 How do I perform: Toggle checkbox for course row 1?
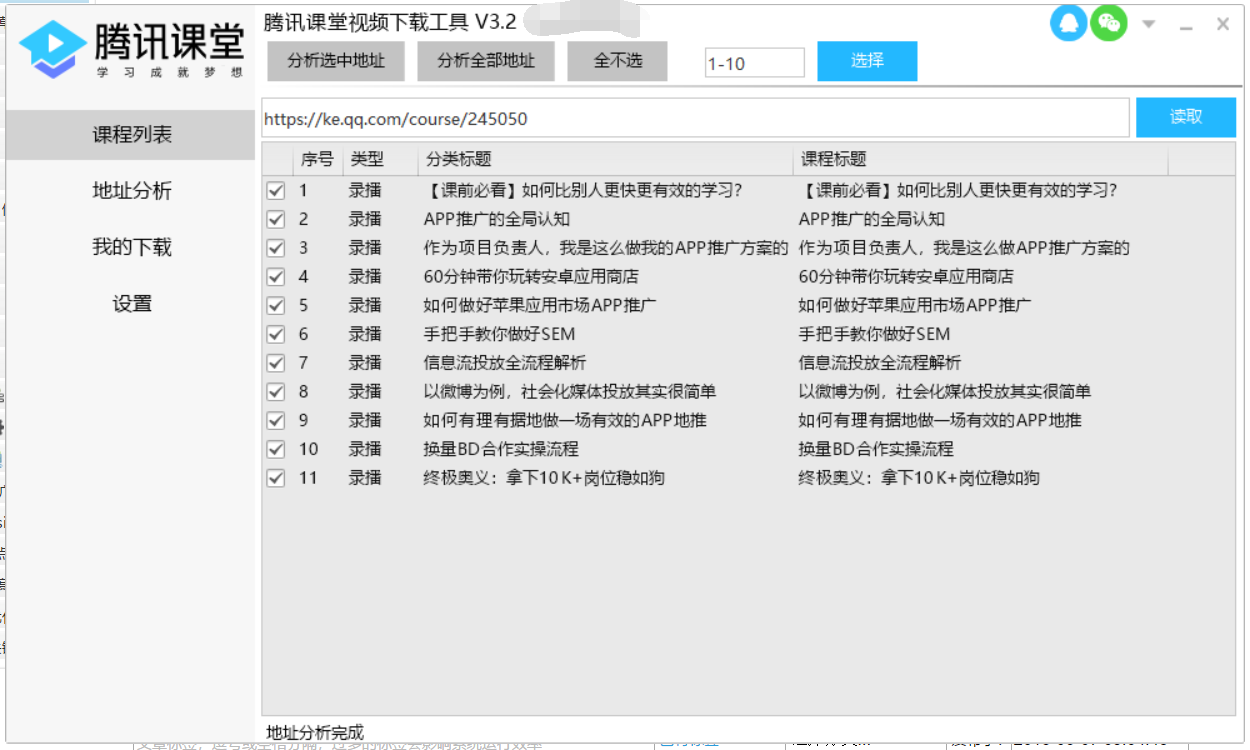[276, 191]
